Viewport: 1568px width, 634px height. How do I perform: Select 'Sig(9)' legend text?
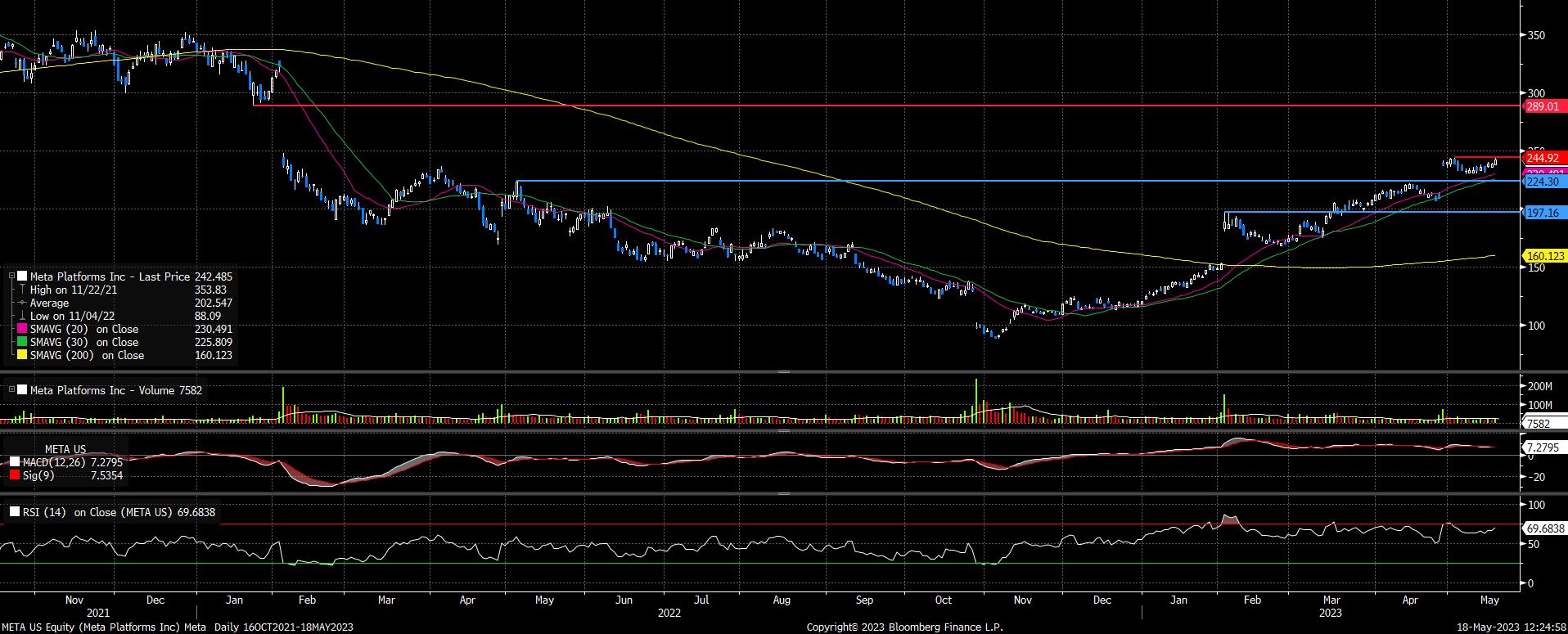click(x=39, y=475)
